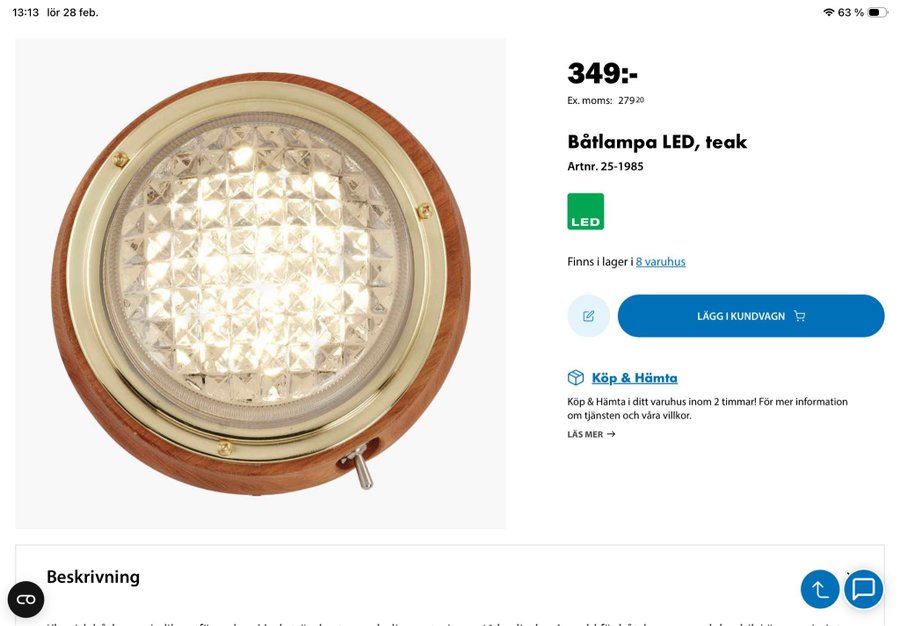Tap the Wi-Fi status icon
900x626 pixels.
coord(828,13)
